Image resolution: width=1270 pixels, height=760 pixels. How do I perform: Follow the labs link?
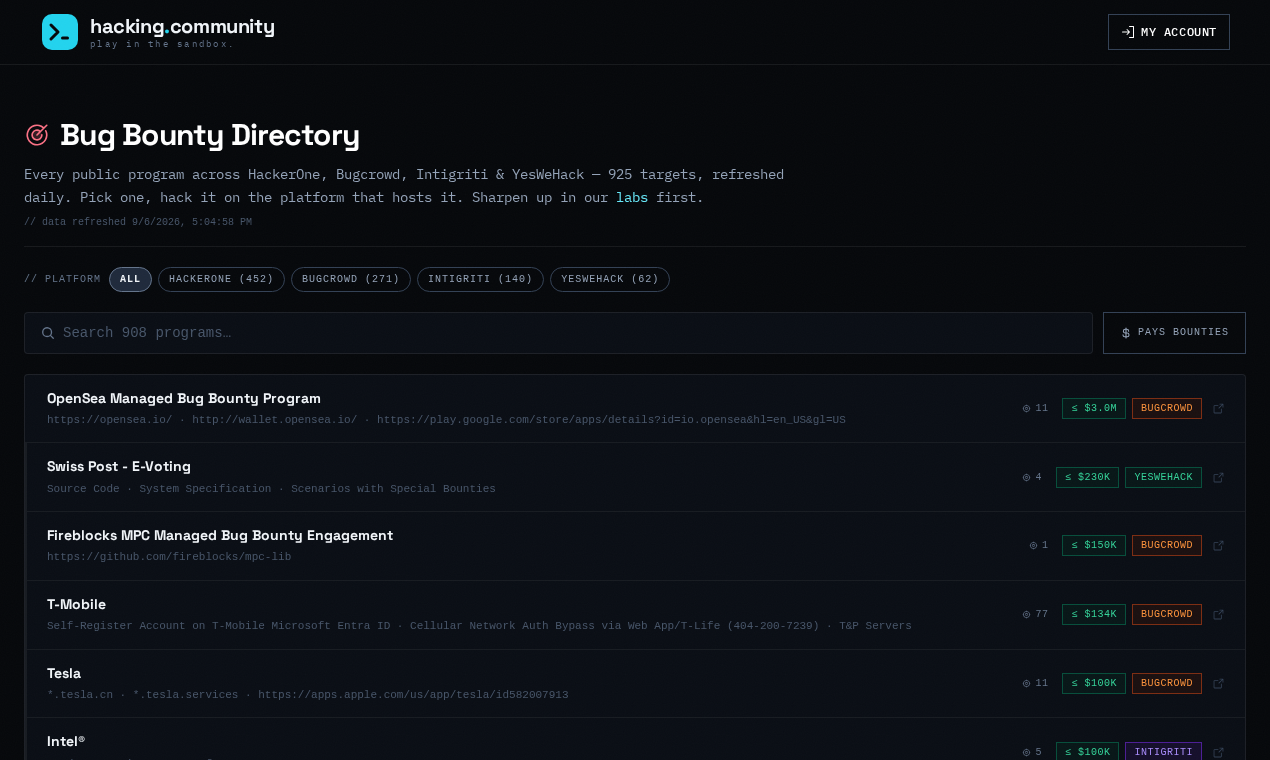click(x=632, y=197)
